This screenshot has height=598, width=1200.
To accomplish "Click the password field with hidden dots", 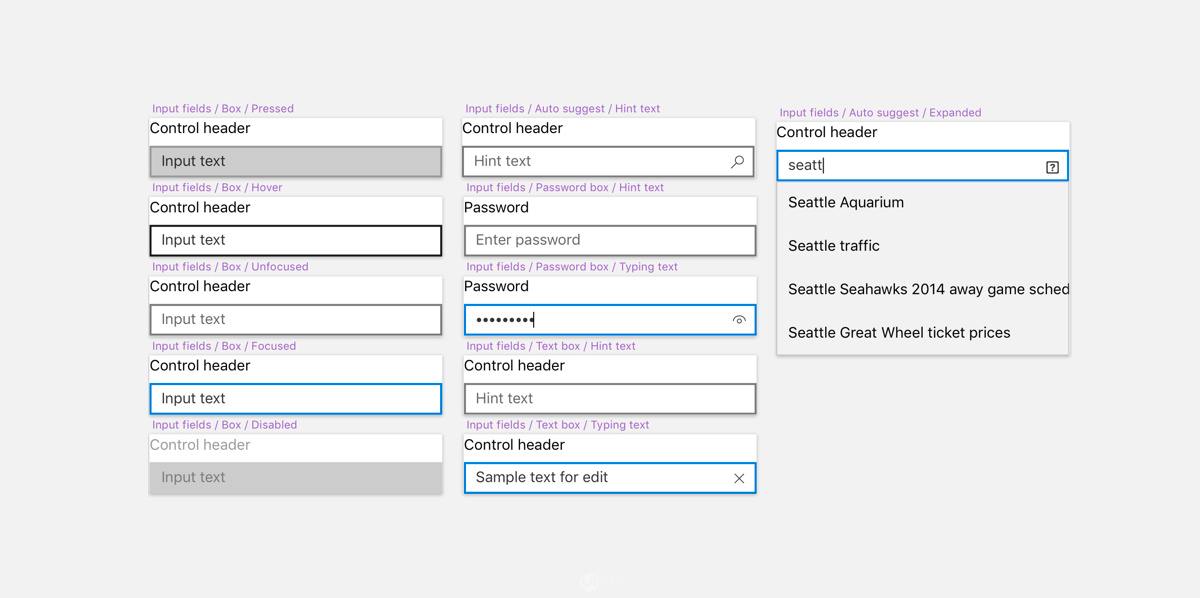I will [x=610, y=320].
